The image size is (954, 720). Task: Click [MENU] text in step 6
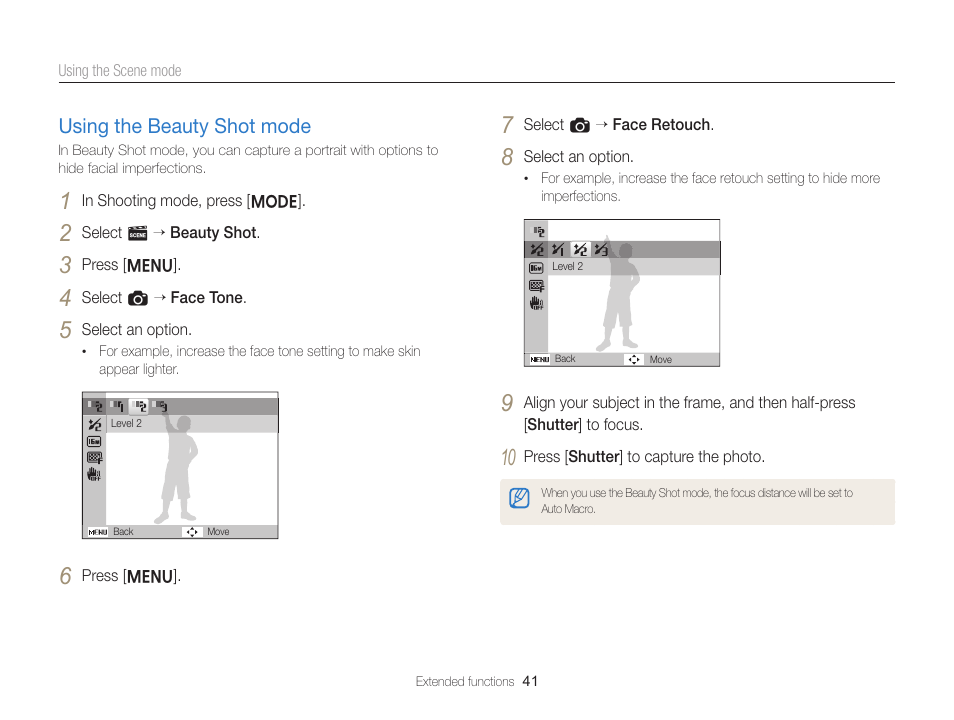151,577
